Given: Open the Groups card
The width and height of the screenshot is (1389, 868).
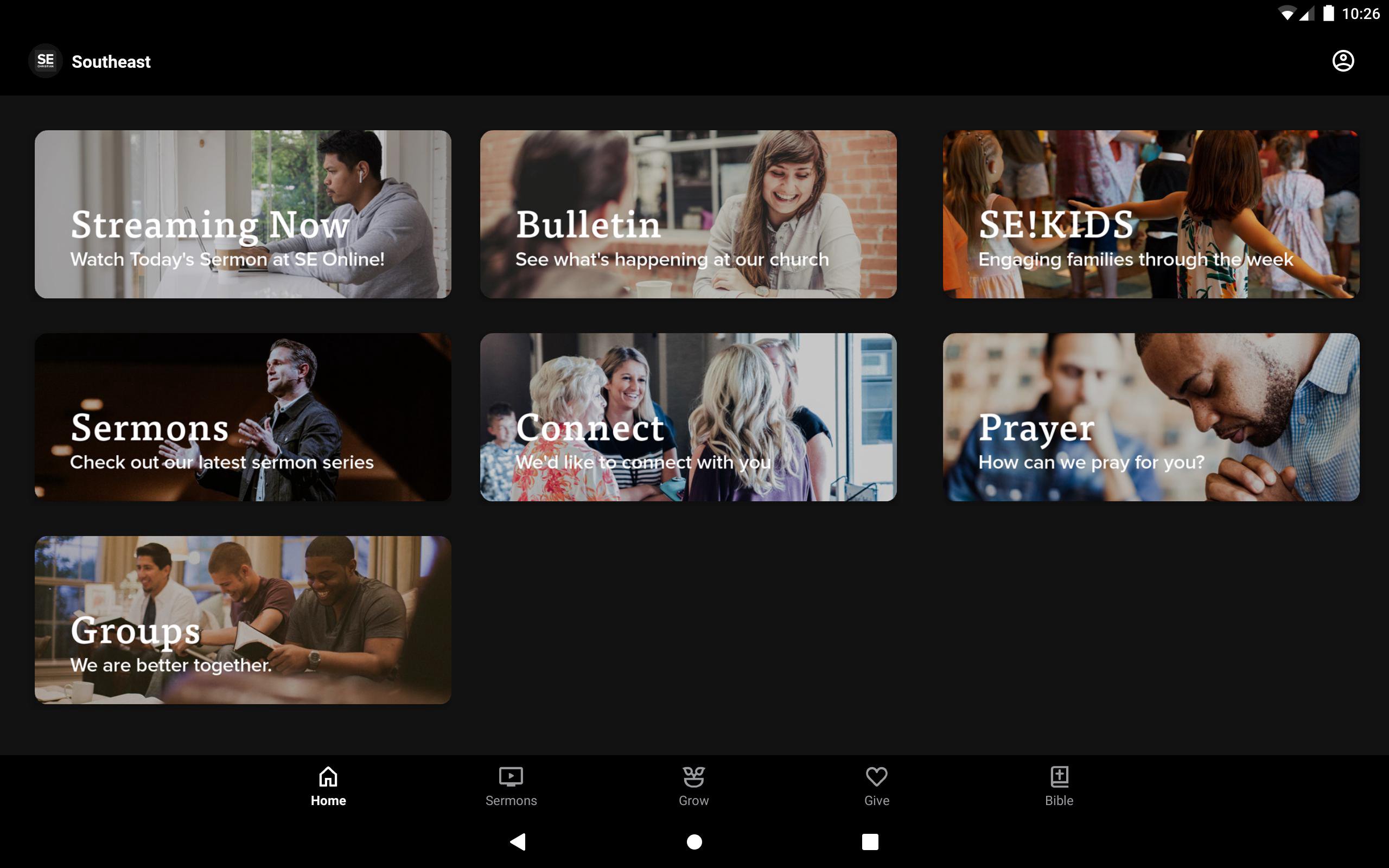Looking at the screenshot, I should 243,620.
